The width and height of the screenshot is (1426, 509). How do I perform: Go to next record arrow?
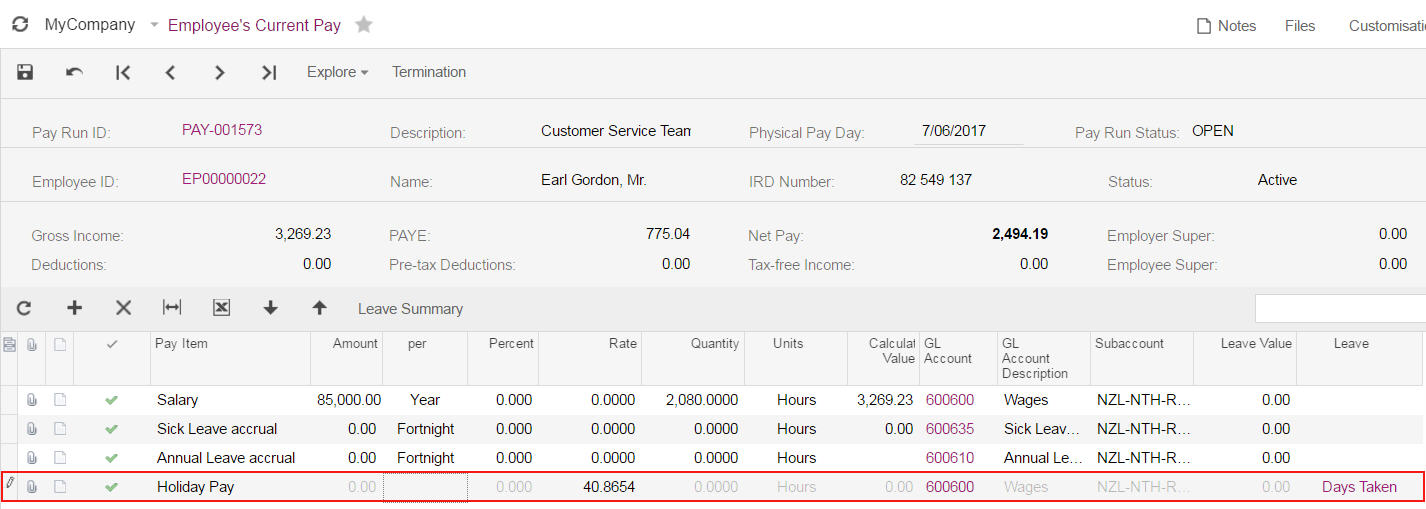pos(220,72)
